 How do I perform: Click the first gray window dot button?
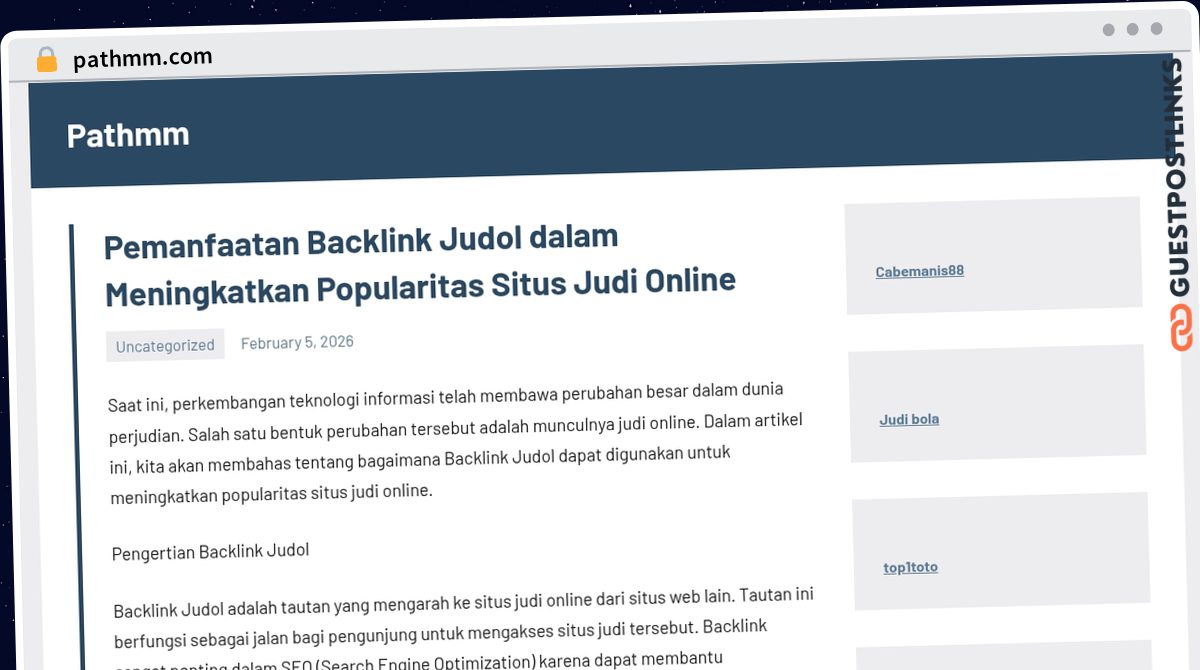pyautogui.click(x=1108, y=30)
